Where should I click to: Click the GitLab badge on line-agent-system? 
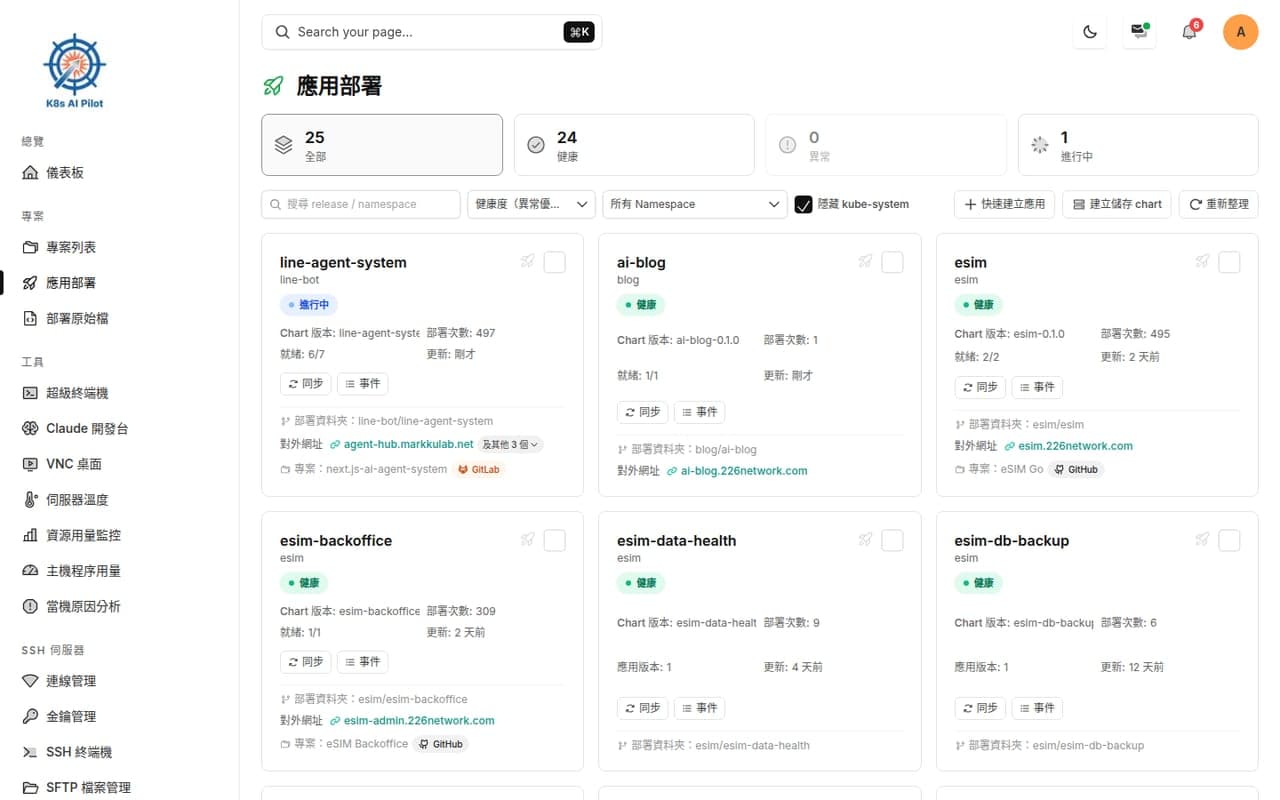pos(479,469)
